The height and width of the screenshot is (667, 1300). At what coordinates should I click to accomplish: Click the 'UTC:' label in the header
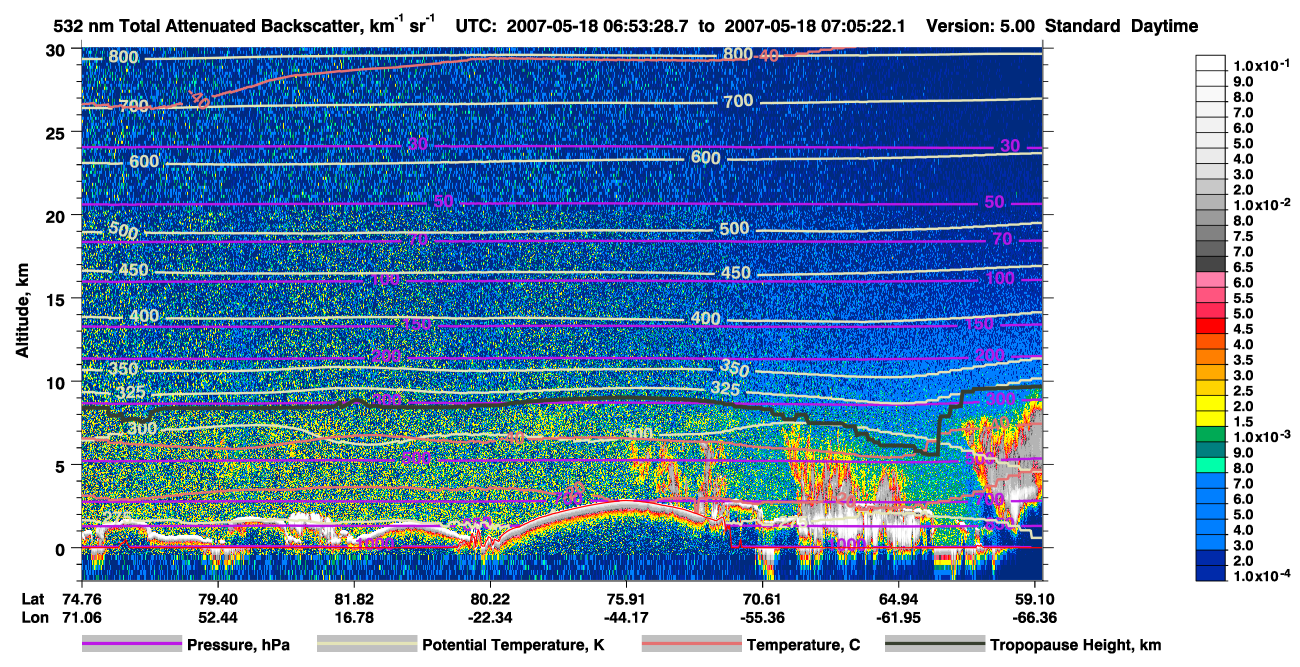tap(476, 26)
